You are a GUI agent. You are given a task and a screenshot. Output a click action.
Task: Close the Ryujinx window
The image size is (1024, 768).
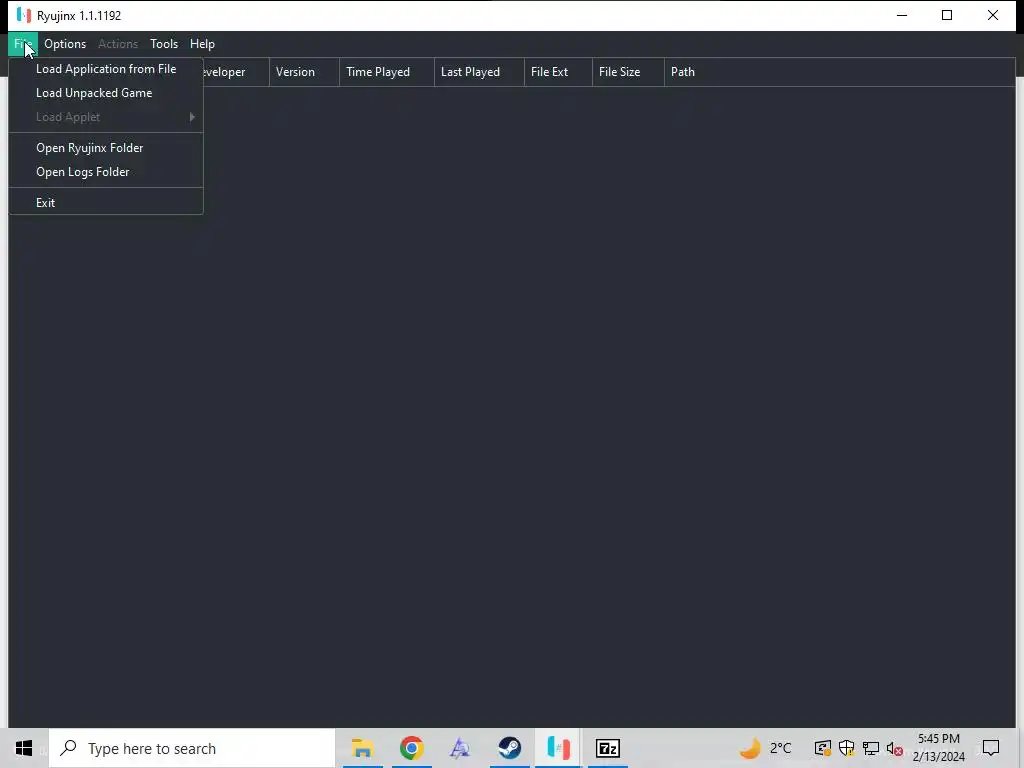[x=993, y=15]
